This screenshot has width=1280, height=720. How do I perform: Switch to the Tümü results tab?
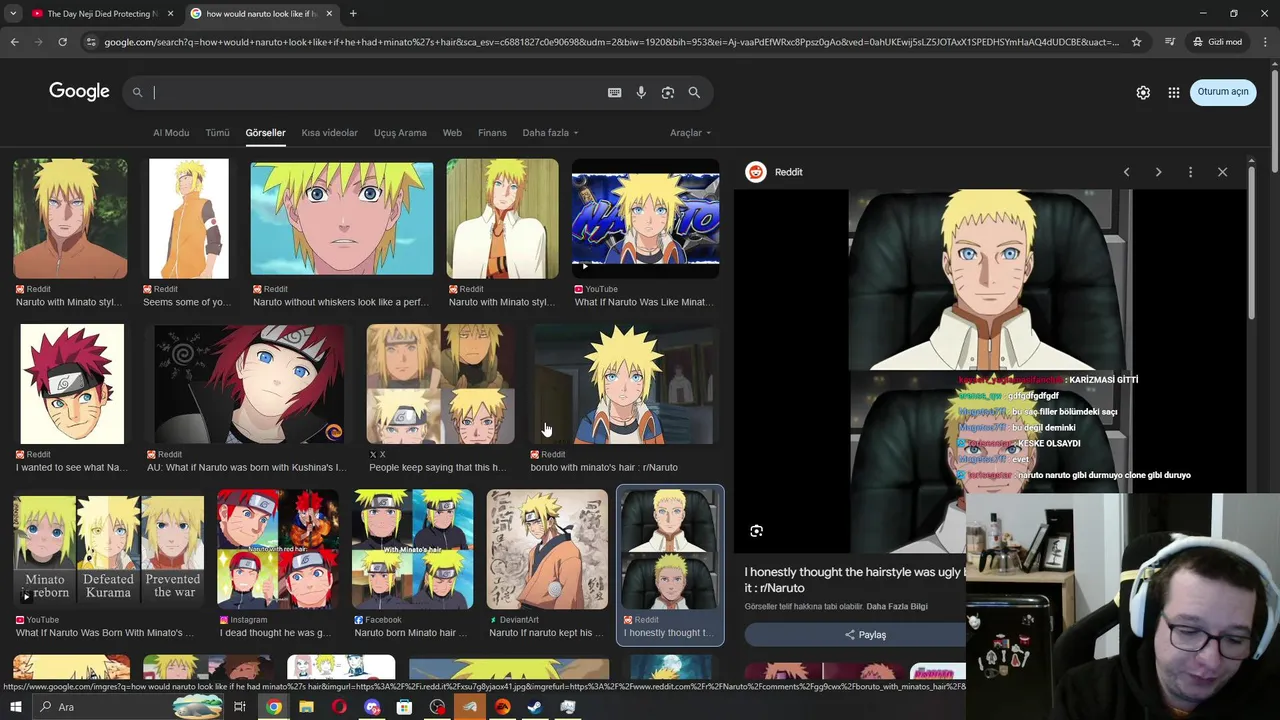tap(217, 133)
